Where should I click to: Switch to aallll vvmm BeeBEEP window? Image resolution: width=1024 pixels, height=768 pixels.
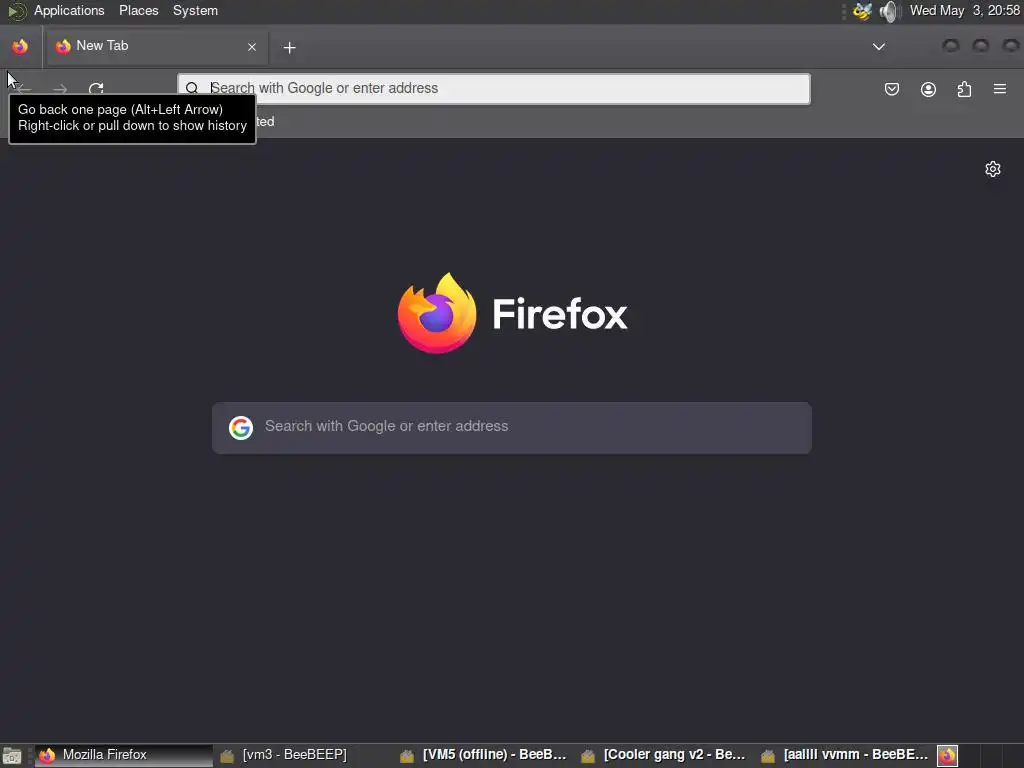click(846, 755)
